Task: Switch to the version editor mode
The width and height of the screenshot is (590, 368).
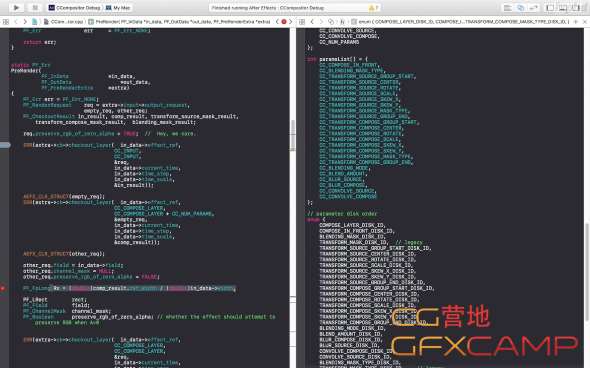Action: click(x=534, y=8)
